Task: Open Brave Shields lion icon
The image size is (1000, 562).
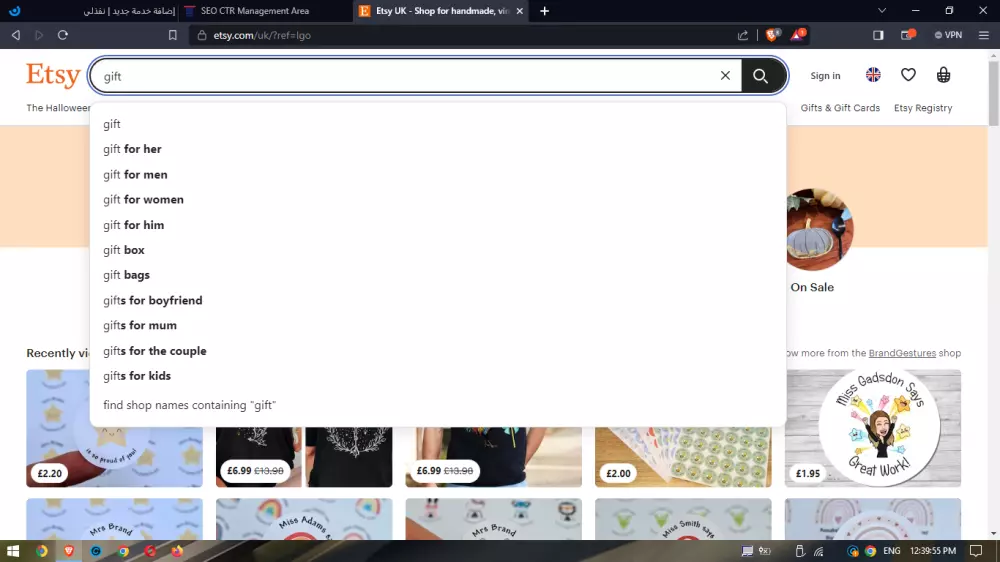Action: coord(772,34)
